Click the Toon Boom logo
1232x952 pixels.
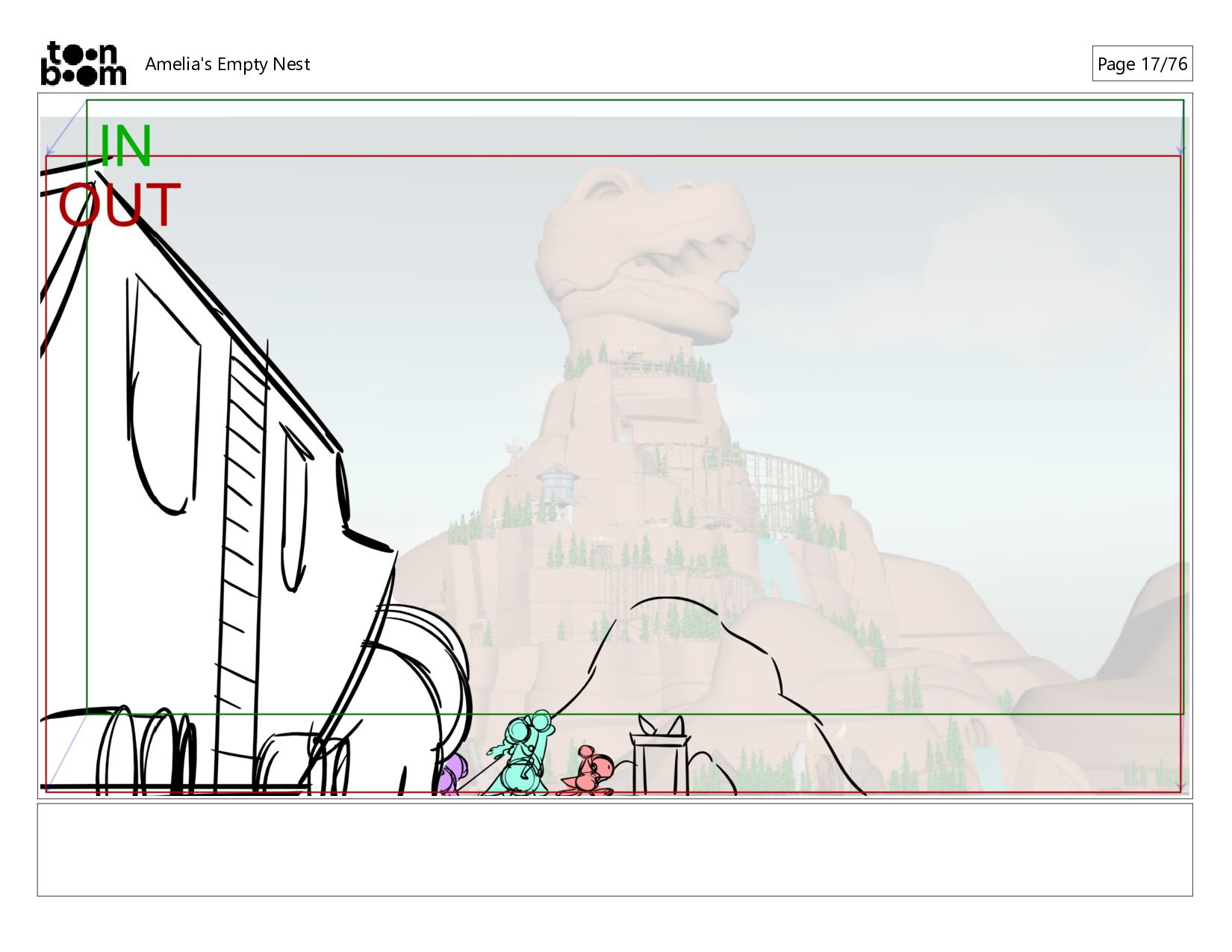(83, 63)
